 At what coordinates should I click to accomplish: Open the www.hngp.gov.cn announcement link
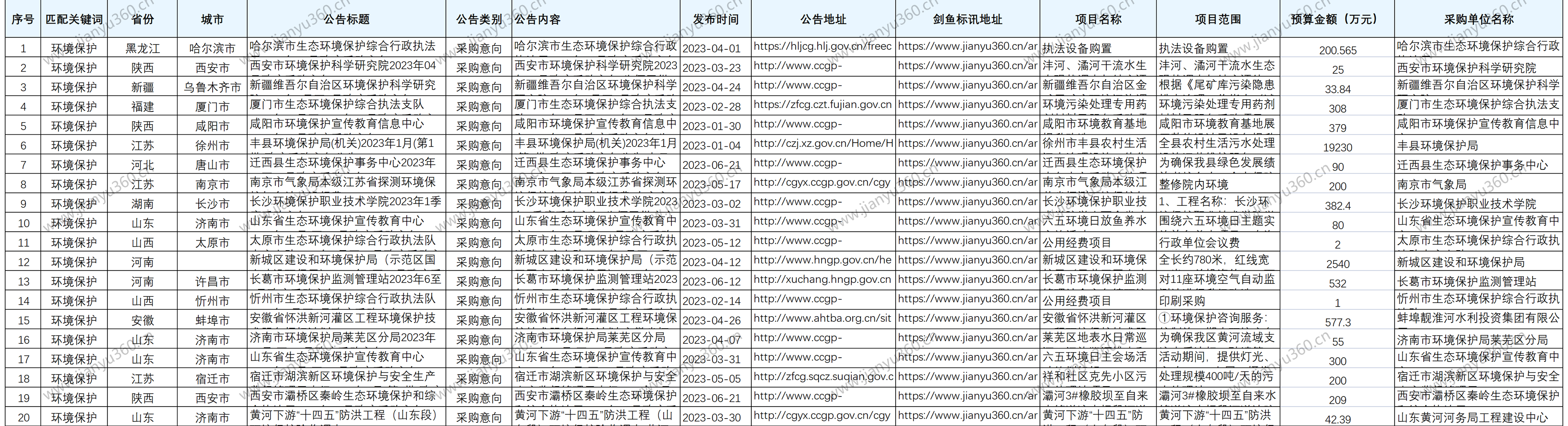coord(823,260)
